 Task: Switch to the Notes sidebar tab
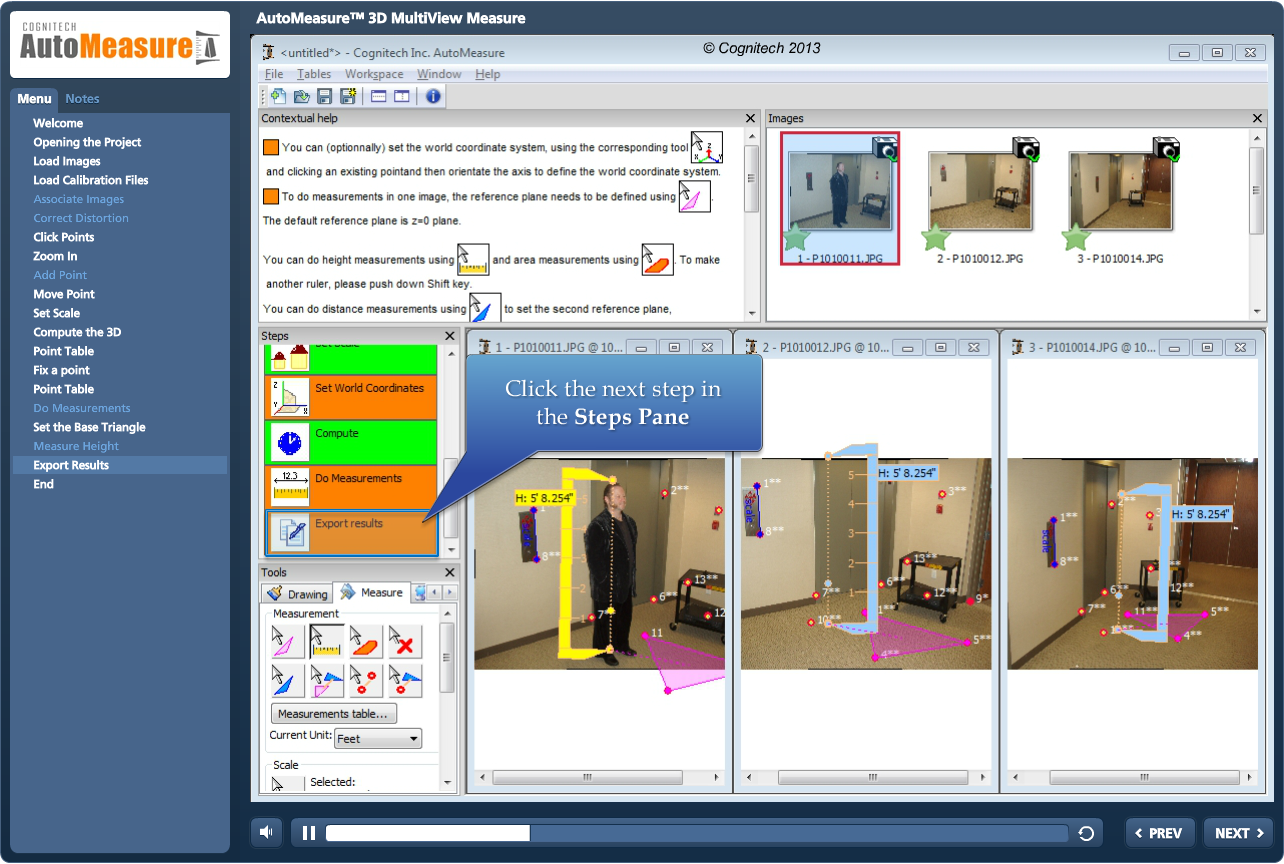tap(82, 98)
